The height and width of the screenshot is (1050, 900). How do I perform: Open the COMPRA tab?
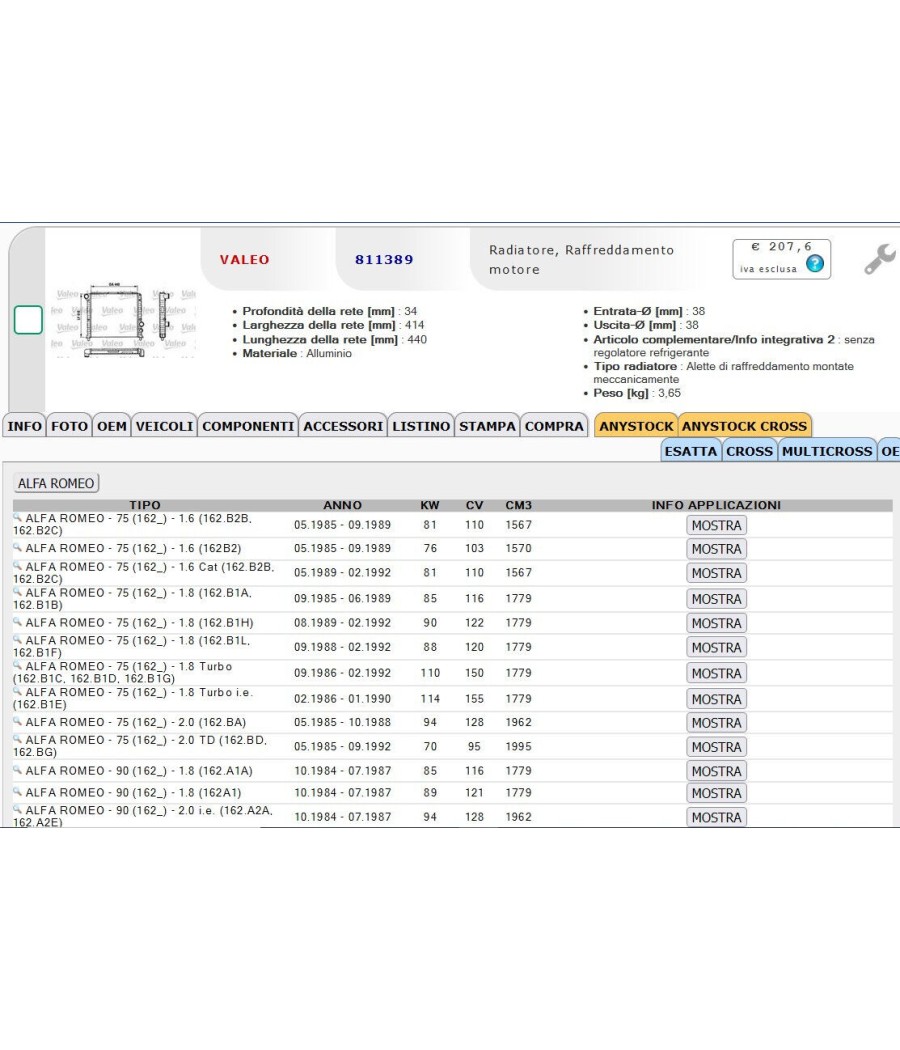point(554,426)
